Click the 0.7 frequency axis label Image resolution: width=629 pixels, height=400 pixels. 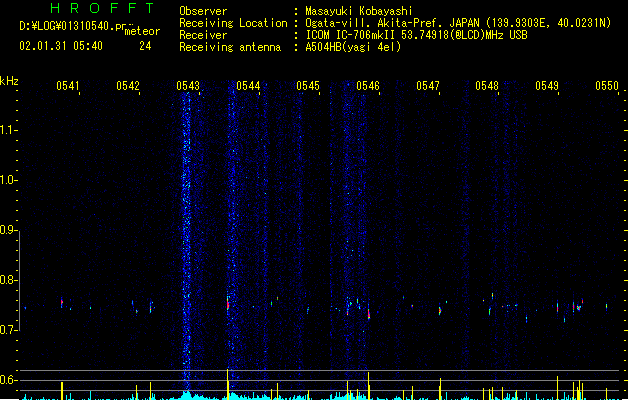click(x=7, y=330)
